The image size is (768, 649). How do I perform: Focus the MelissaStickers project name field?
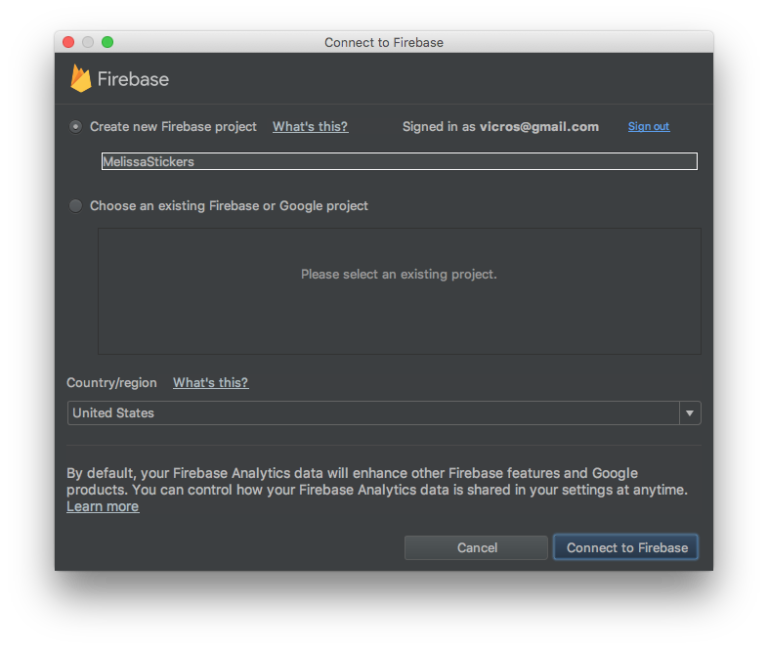399,161
